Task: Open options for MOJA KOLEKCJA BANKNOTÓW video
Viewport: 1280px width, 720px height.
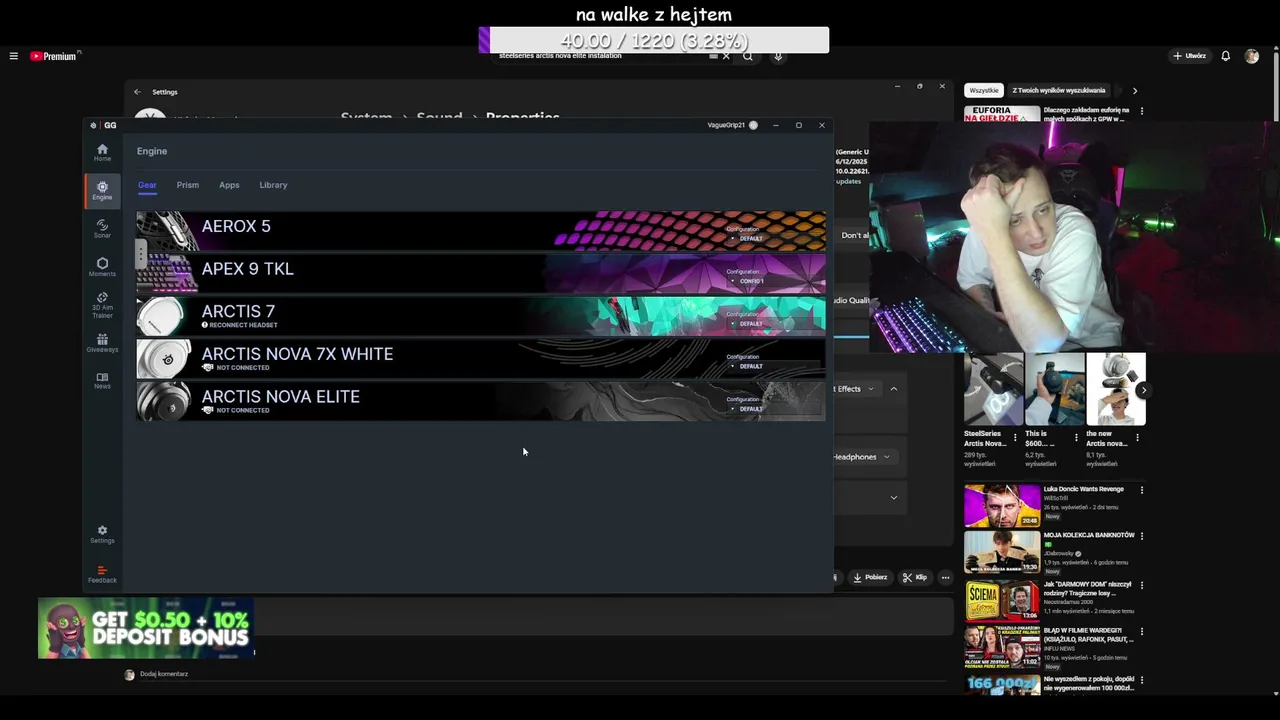Action: tap(1141, 536)
